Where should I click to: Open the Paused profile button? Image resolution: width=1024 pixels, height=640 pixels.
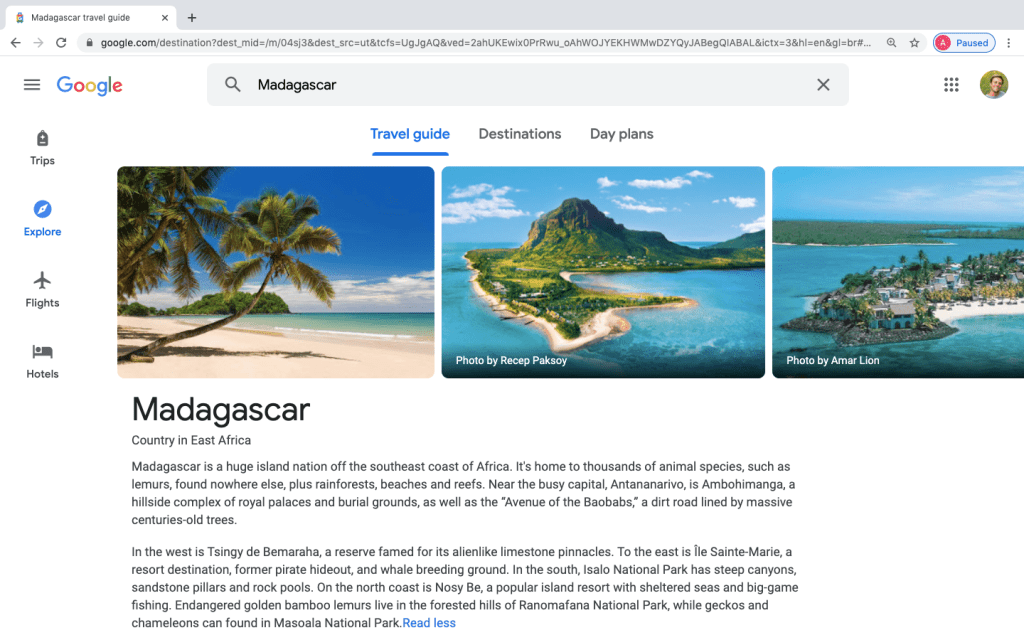pyautogui.click(x=964, y=43)
